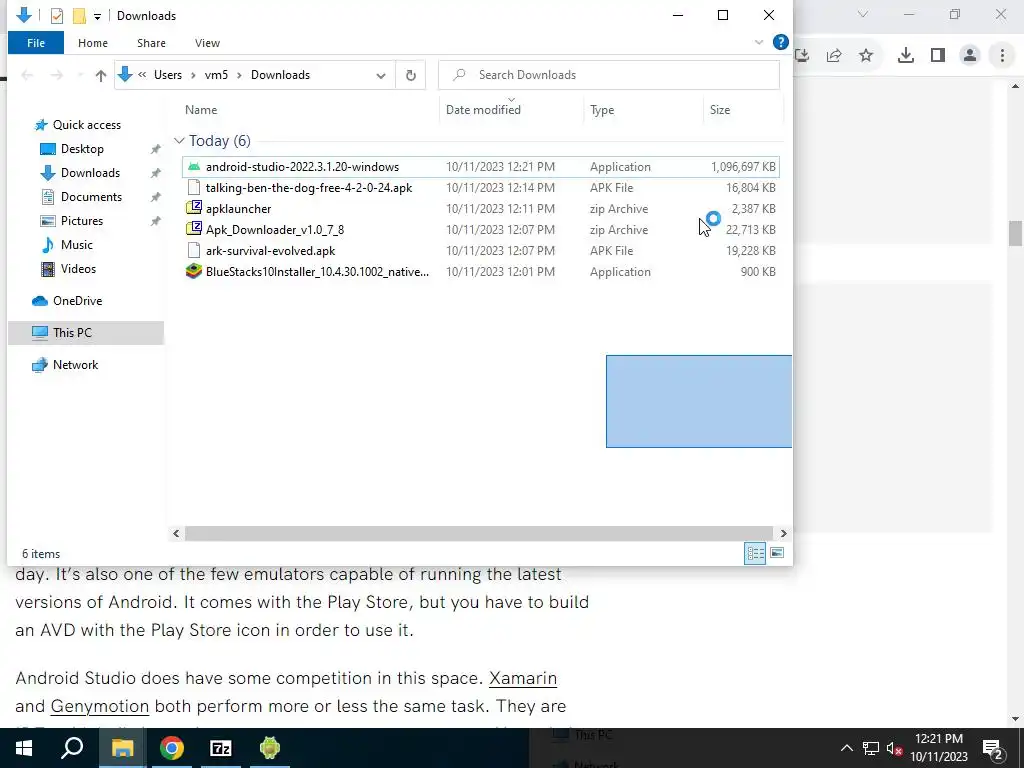Image resolution: width=1024 pixels, height=768 pixels.
Task: Select android-studio-2022.3.1.20-windows file
Action: 481,167
